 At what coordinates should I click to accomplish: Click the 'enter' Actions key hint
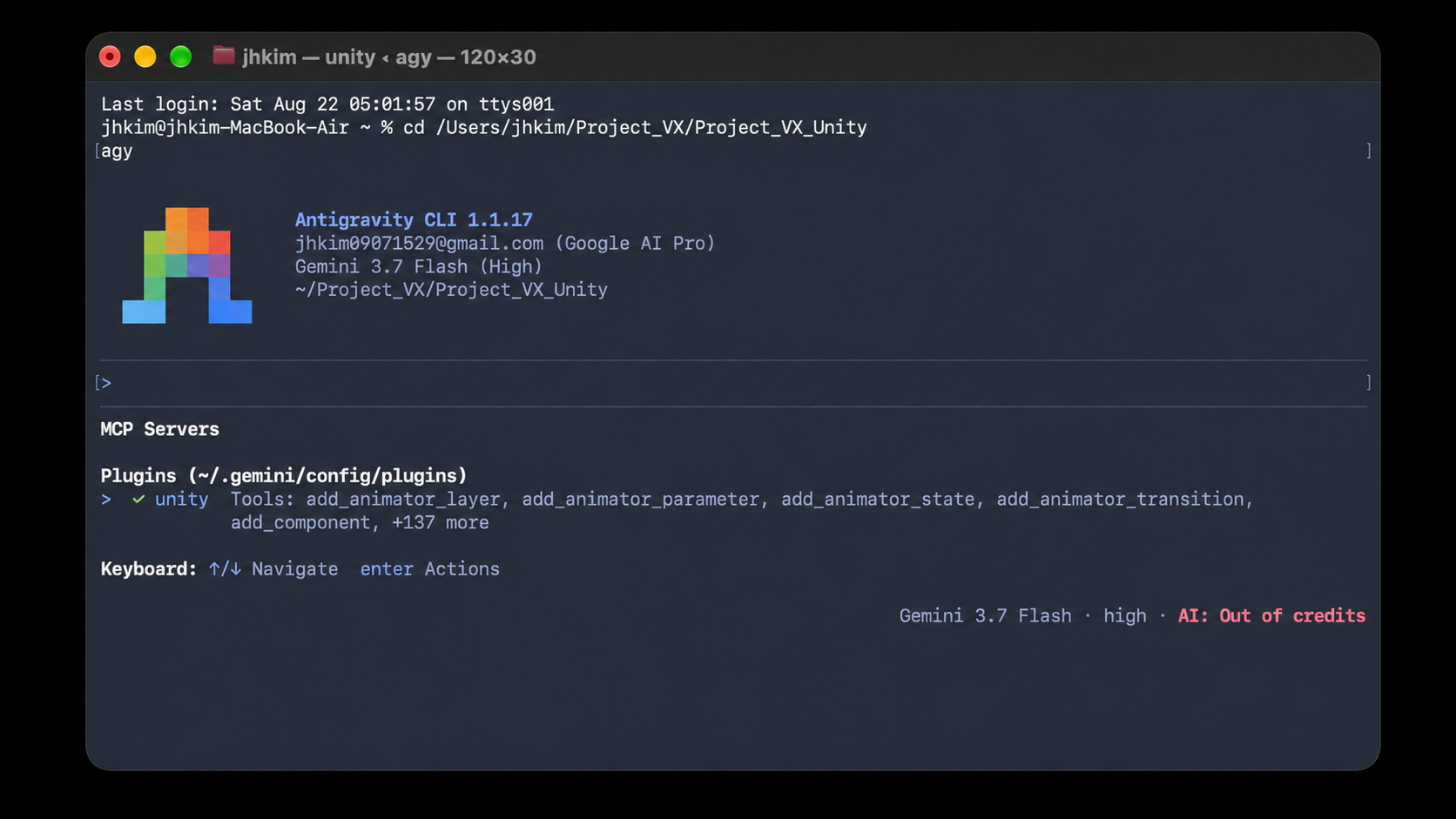[x=387, y=569]
